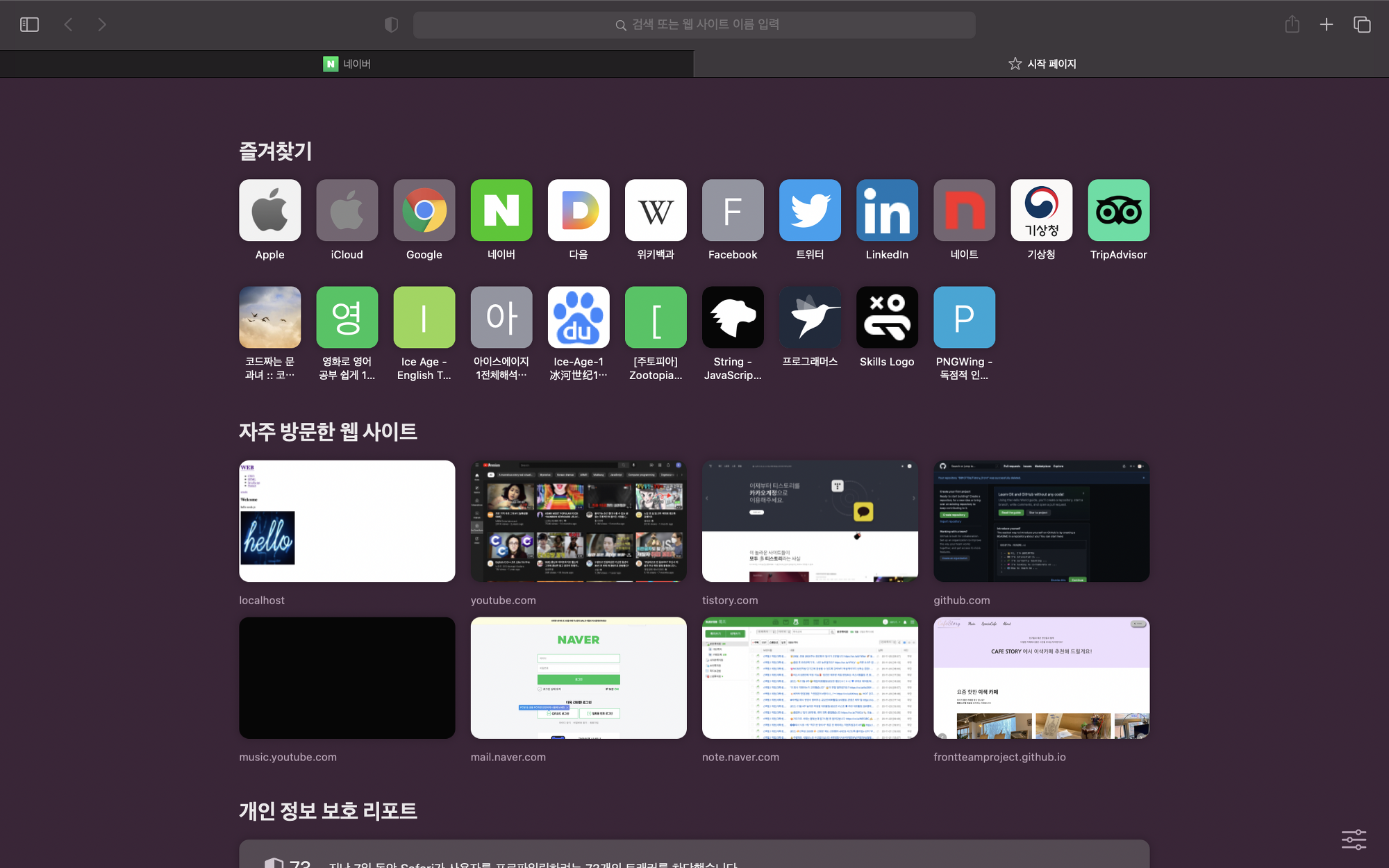Select the 시작 페이지 tab
The width and height of the screenshot is (1389, 868).
point(1042,64)
